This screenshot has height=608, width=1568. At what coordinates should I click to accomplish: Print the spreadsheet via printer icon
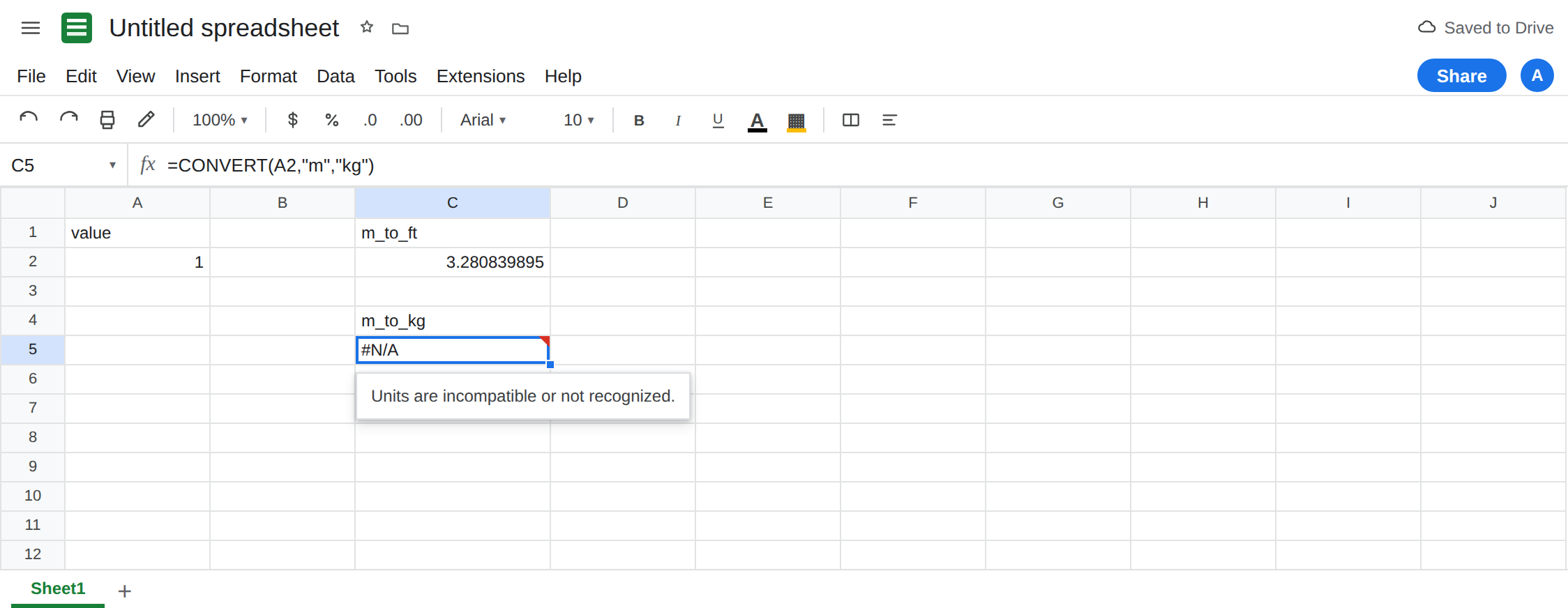click(x=107, y=120)
